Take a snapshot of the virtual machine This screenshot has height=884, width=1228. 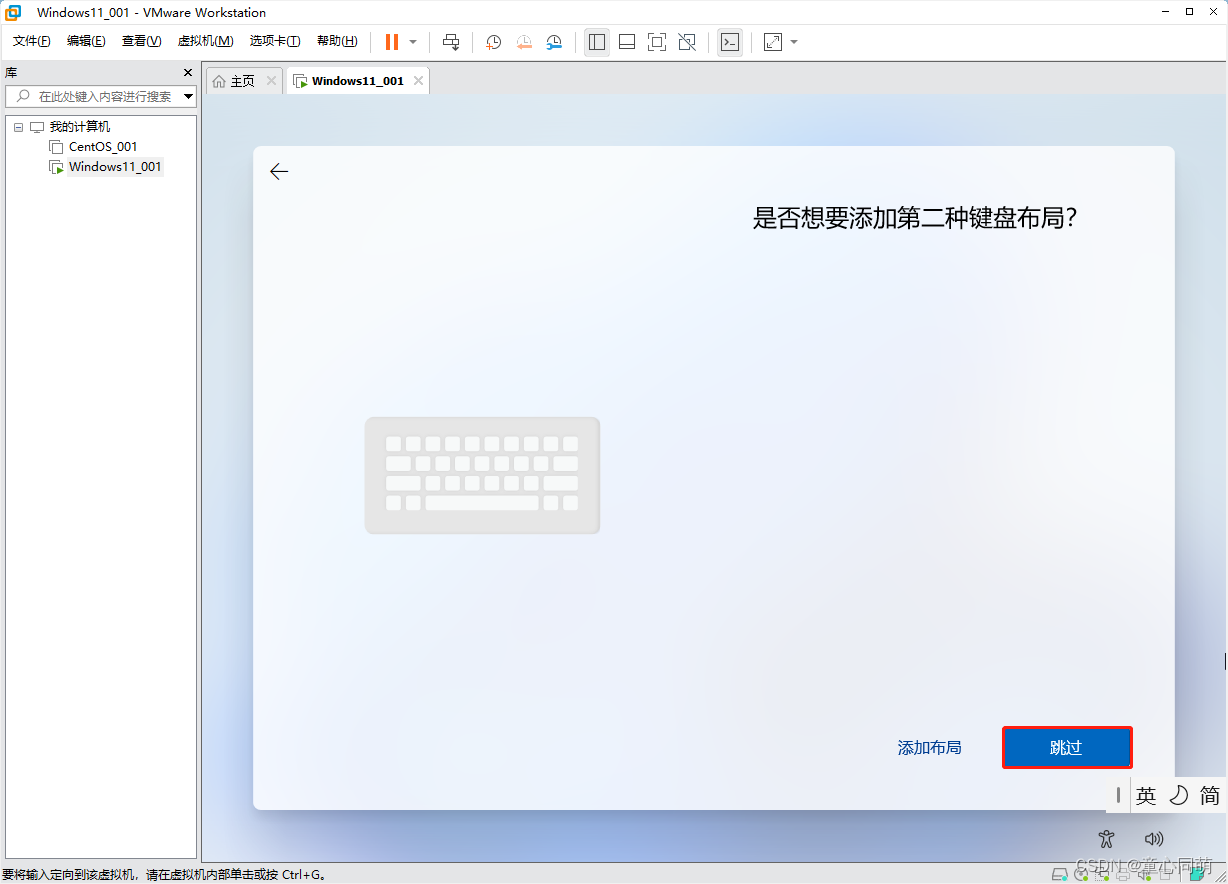coord(492,41)
